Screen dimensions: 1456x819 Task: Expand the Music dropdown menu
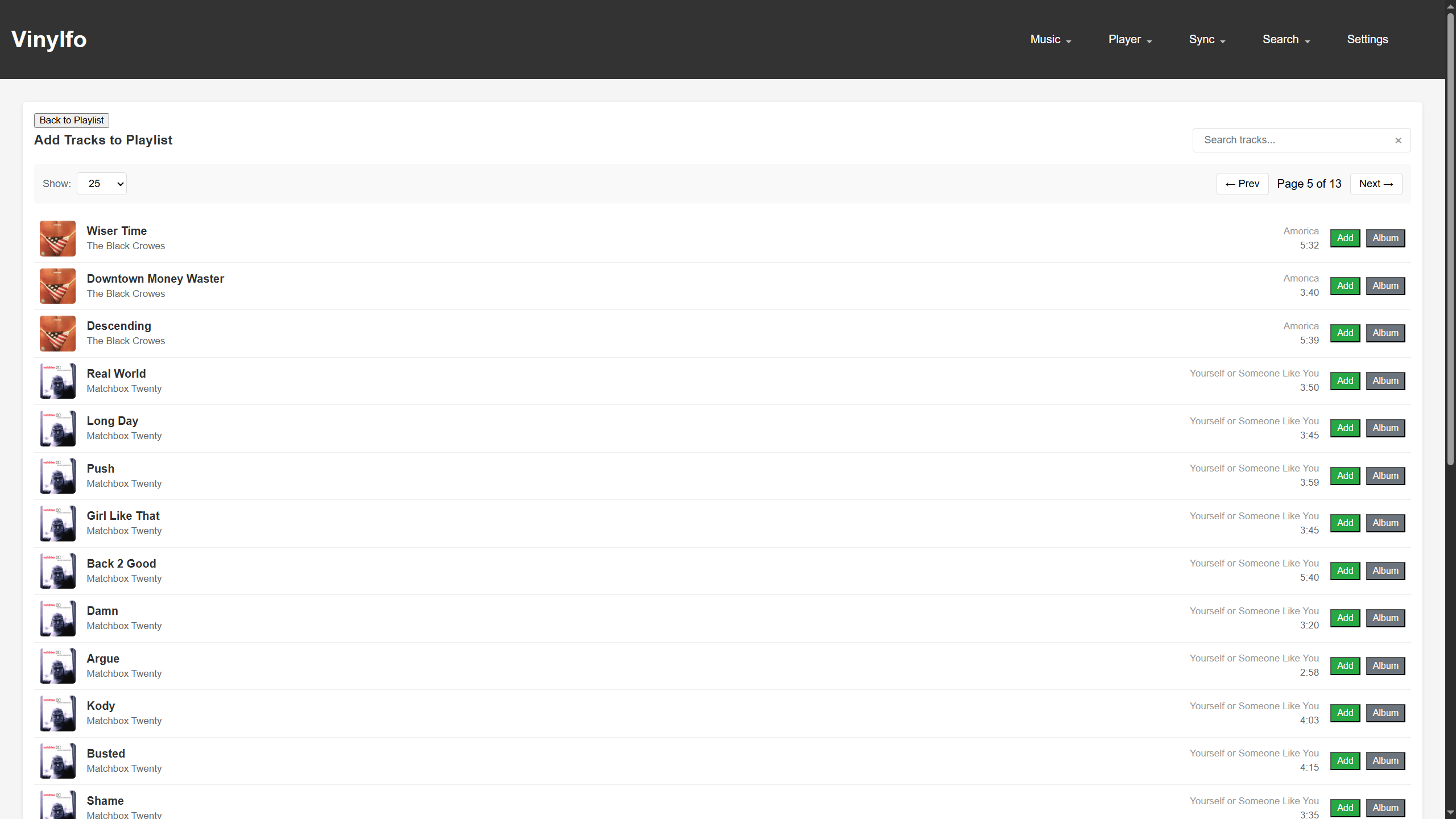click(1050, 39)
